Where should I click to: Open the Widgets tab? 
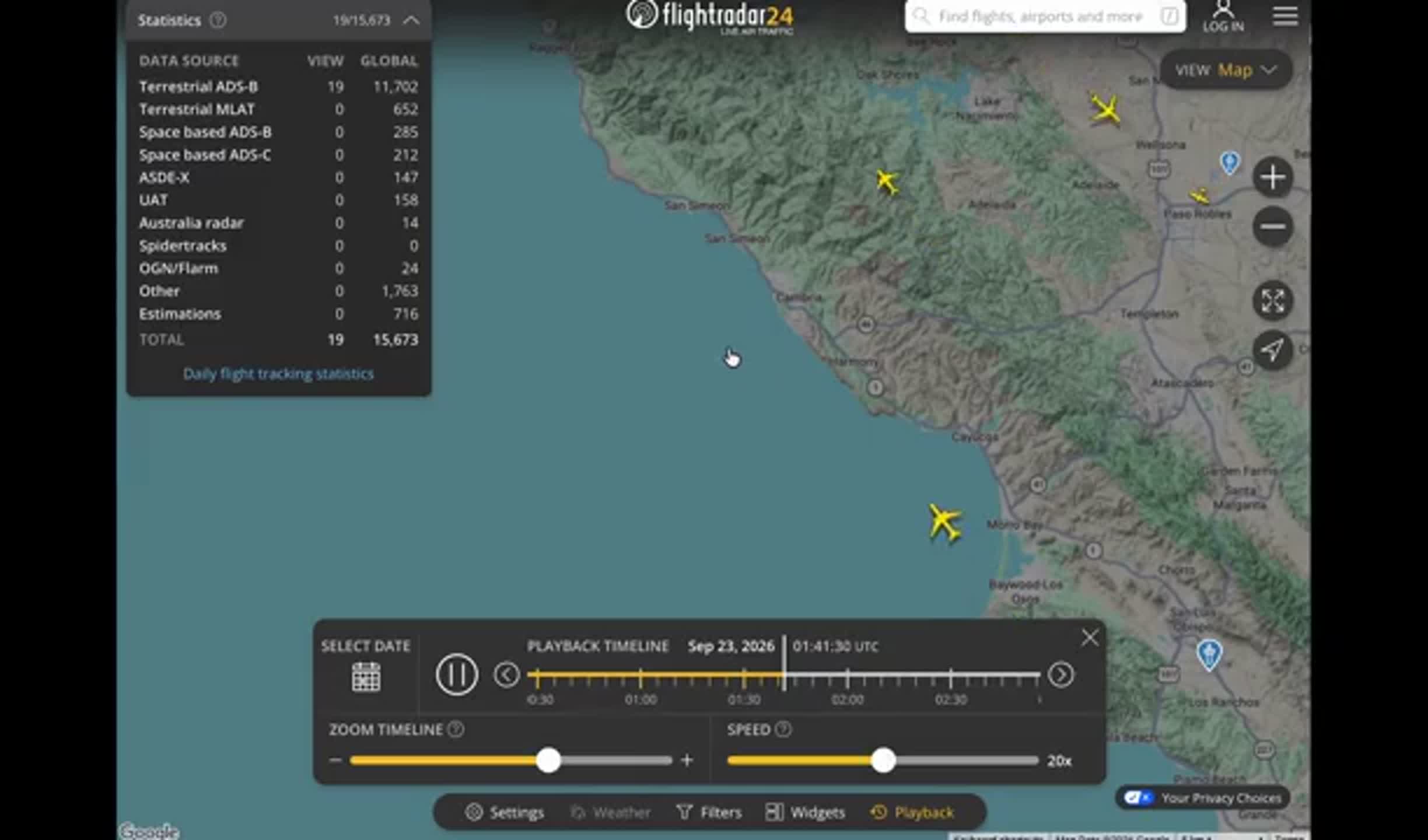(x=805, y=813)
